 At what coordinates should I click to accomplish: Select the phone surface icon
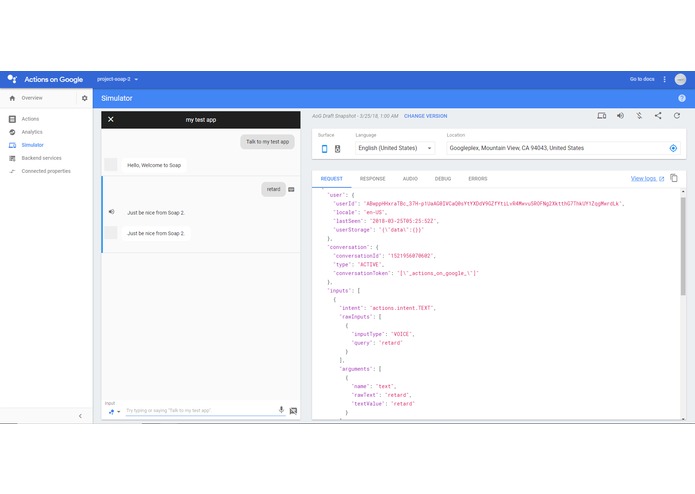[324, 149]
